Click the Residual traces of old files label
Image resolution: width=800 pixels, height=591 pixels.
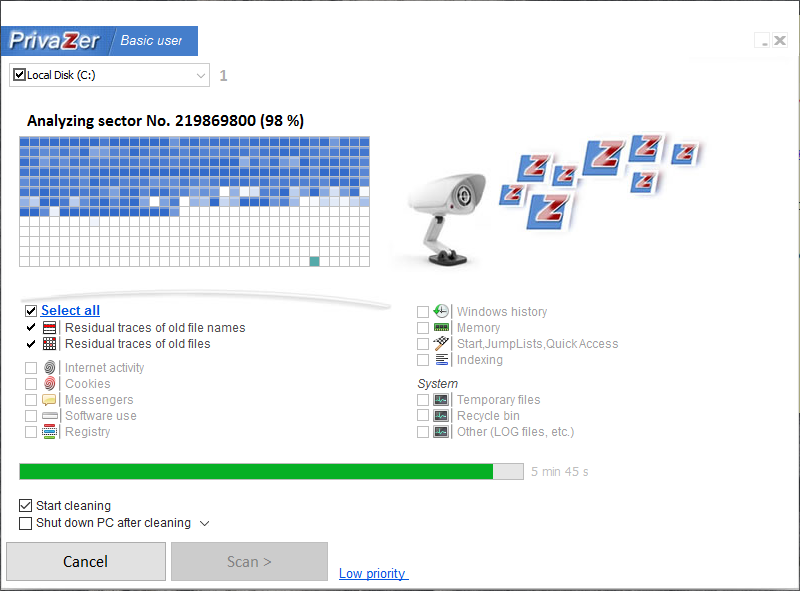point(138,343)
